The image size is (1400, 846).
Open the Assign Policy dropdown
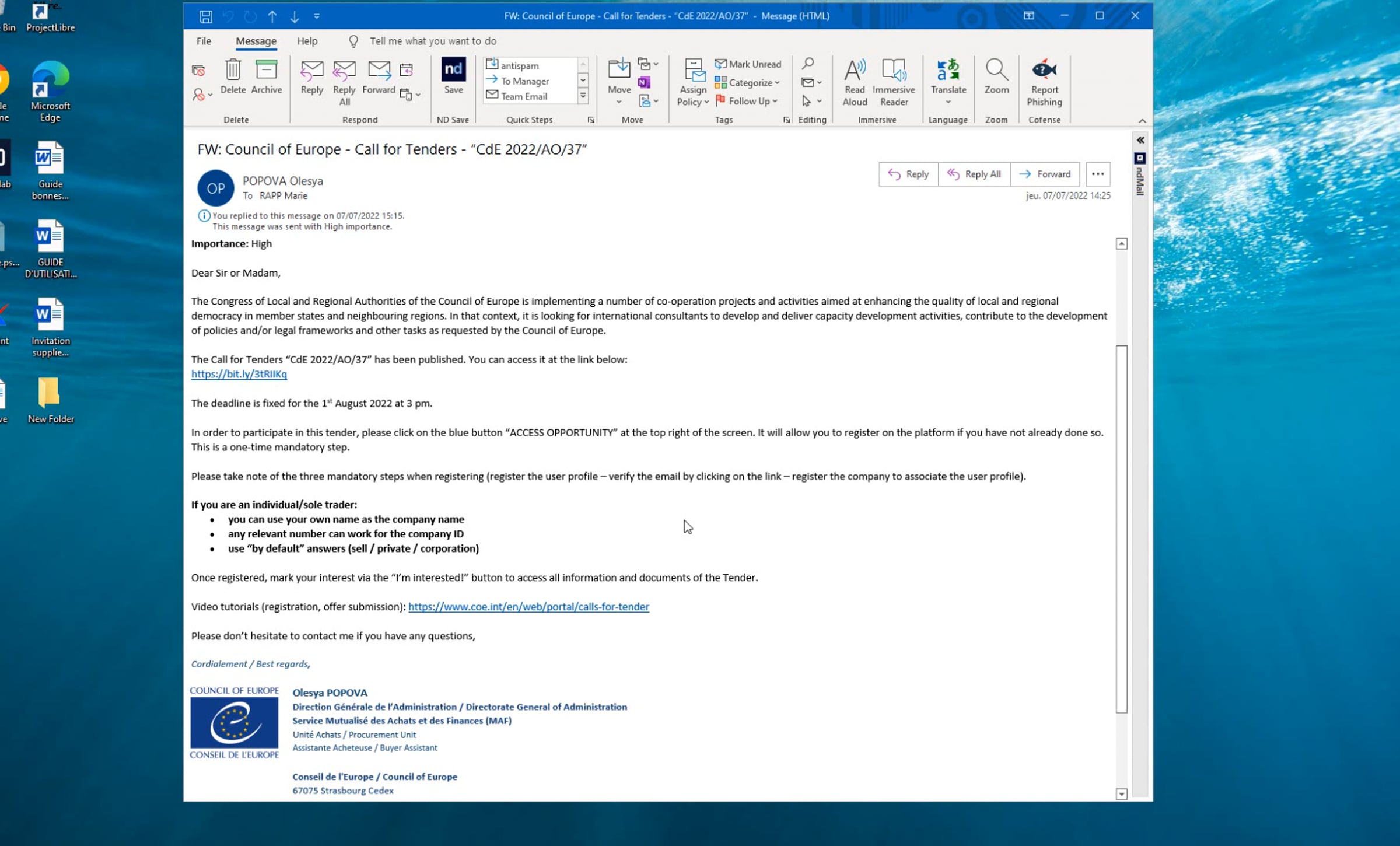click(693, 82)
